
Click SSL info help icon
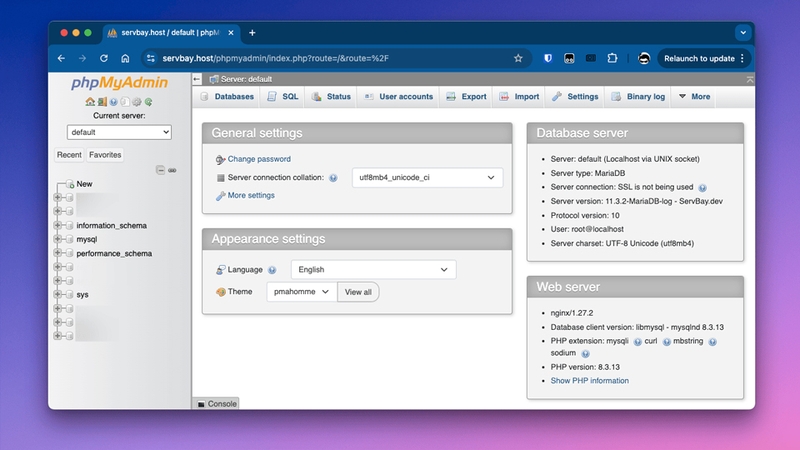tap(703, 188)
